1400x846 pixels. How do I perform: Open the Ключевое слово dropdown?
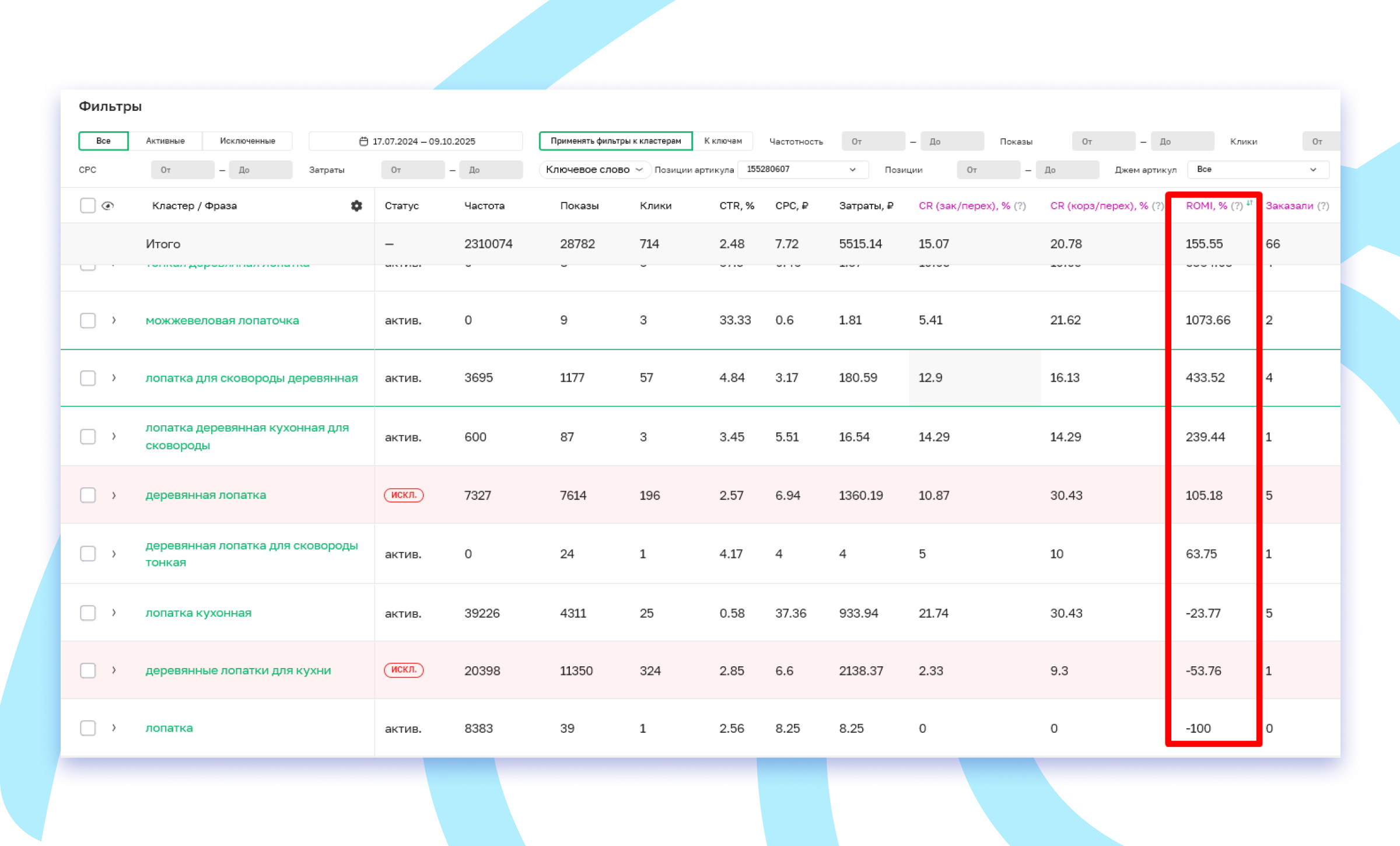tap(594, 169)
